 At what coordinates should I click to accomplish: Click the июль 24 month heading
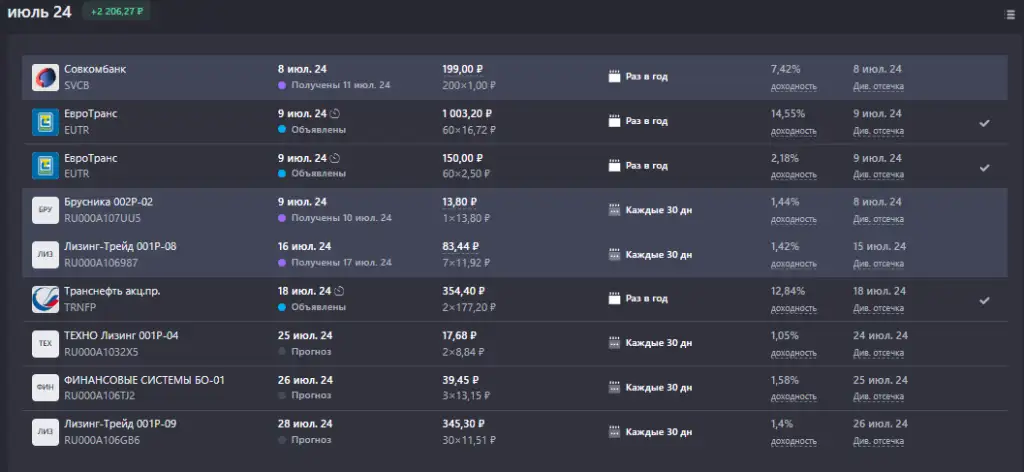coord(39,12)
